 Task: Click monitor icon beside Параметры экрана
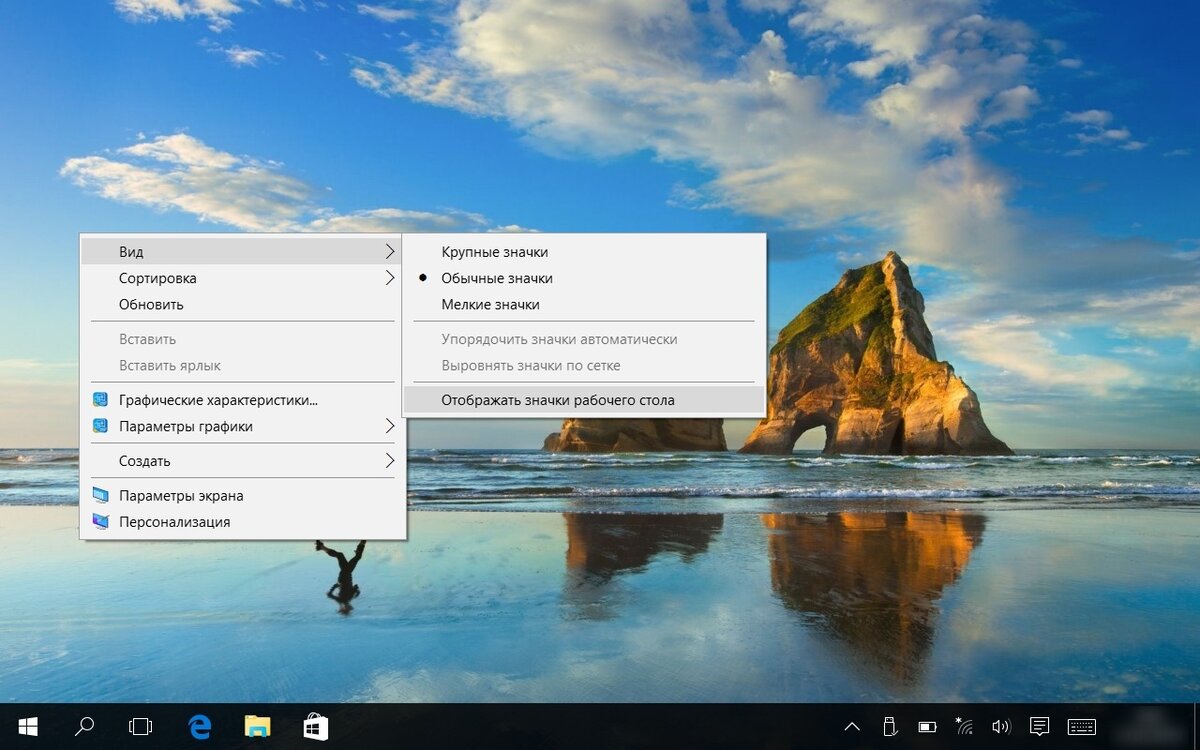[x=100, y=495]
